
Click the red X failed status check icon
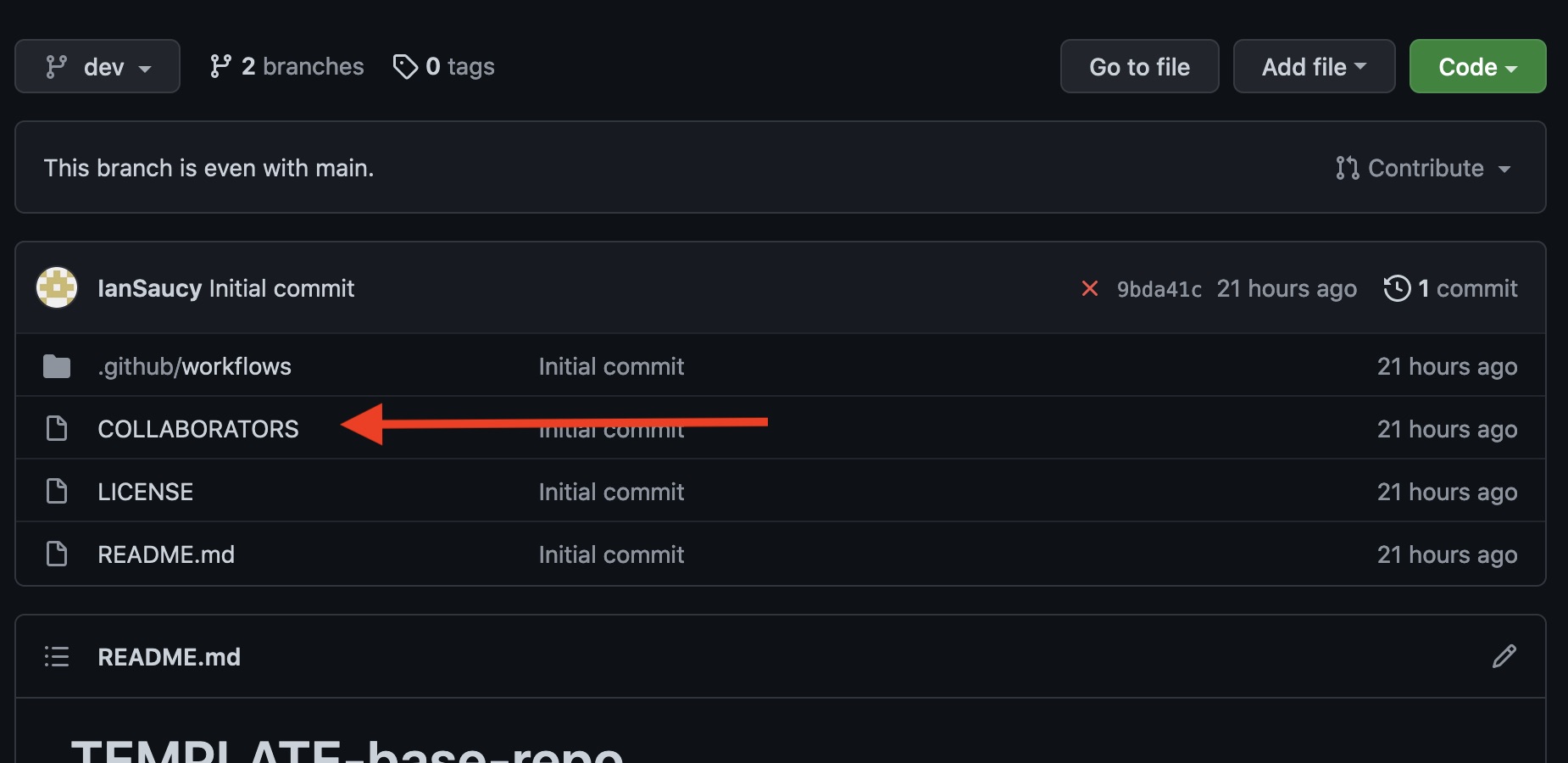coord(1091,288)
